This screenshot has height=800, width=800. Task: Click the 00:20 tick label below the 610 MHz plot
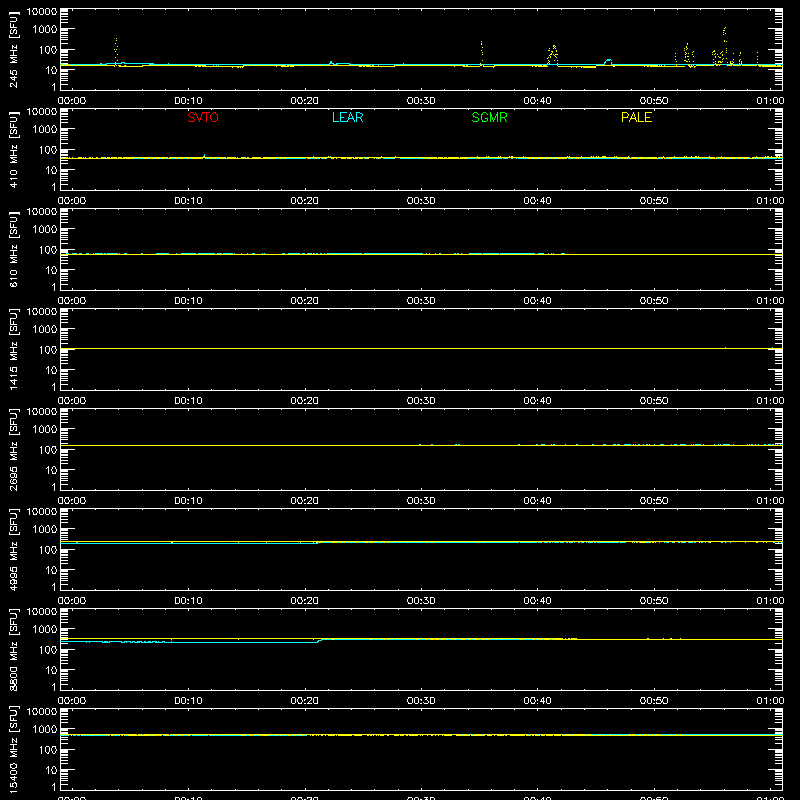[305, 301]
